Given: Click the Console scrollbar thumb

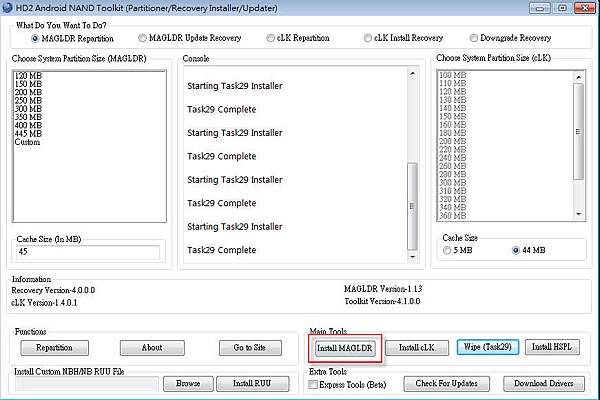Looking at the screenshot, I should tap(412, 206).
